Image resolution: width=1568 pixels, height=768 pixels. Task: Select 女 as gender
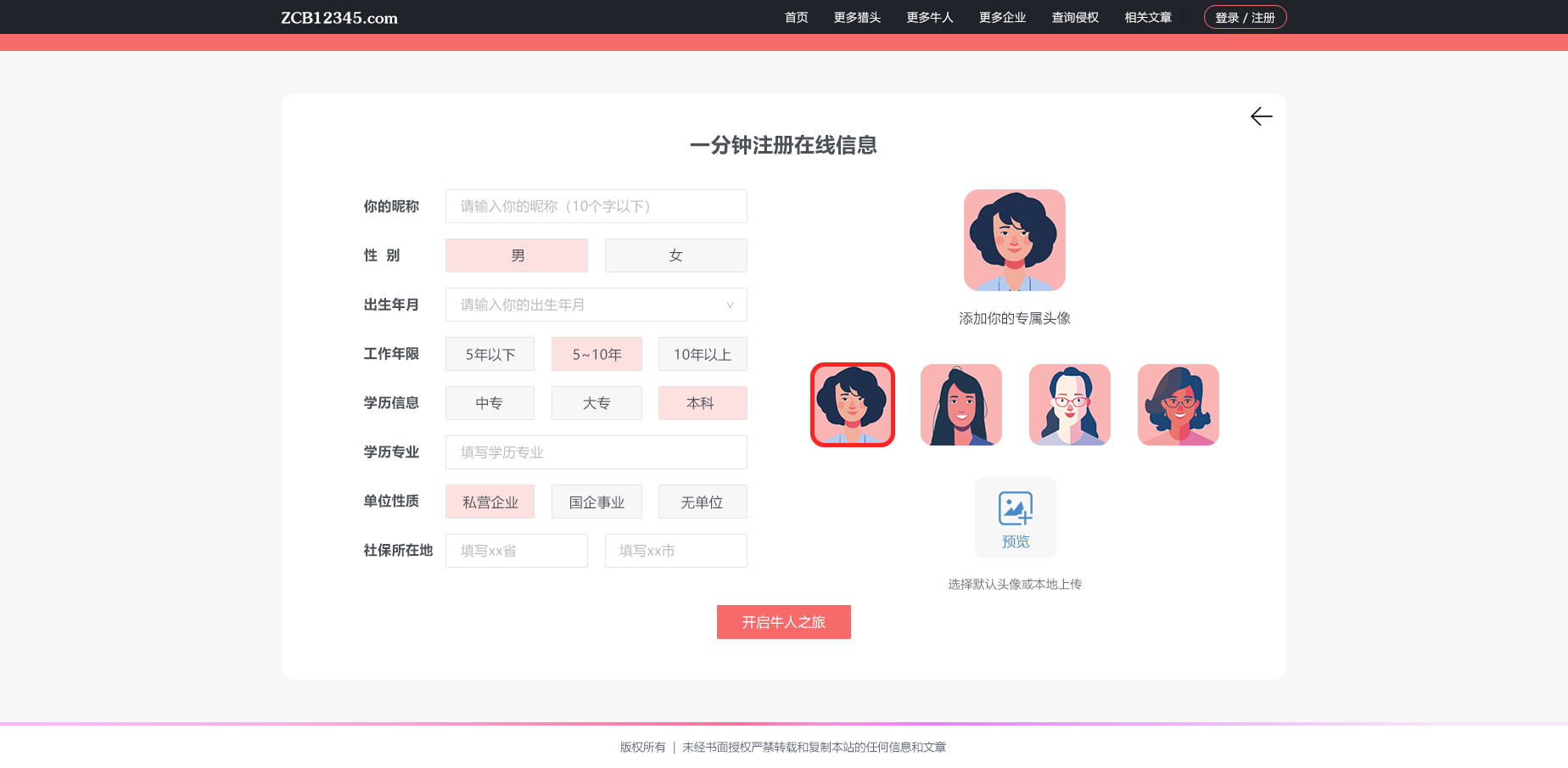point(676,255)
